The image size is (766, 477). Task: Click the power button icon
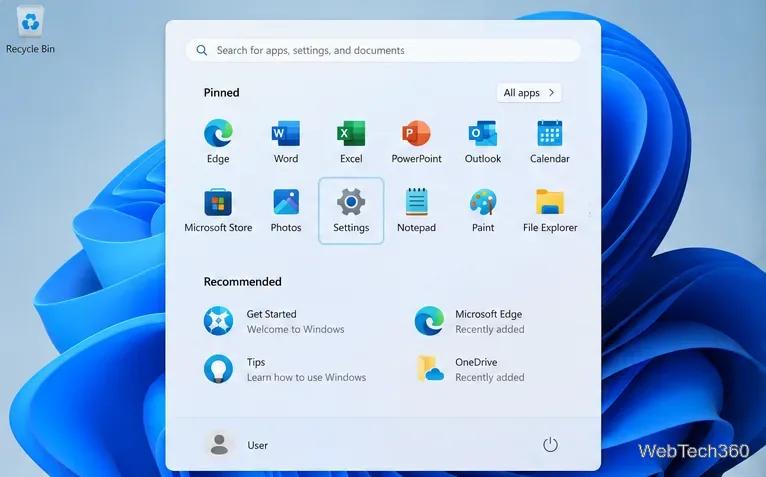click(550, 445)
